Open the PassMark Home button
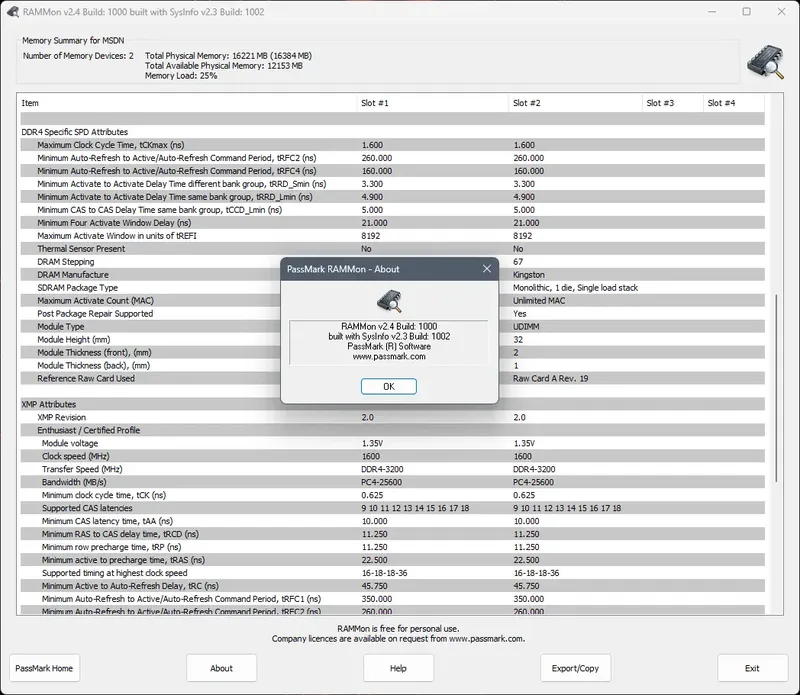 pyautogui.click(x=44, y=668)
